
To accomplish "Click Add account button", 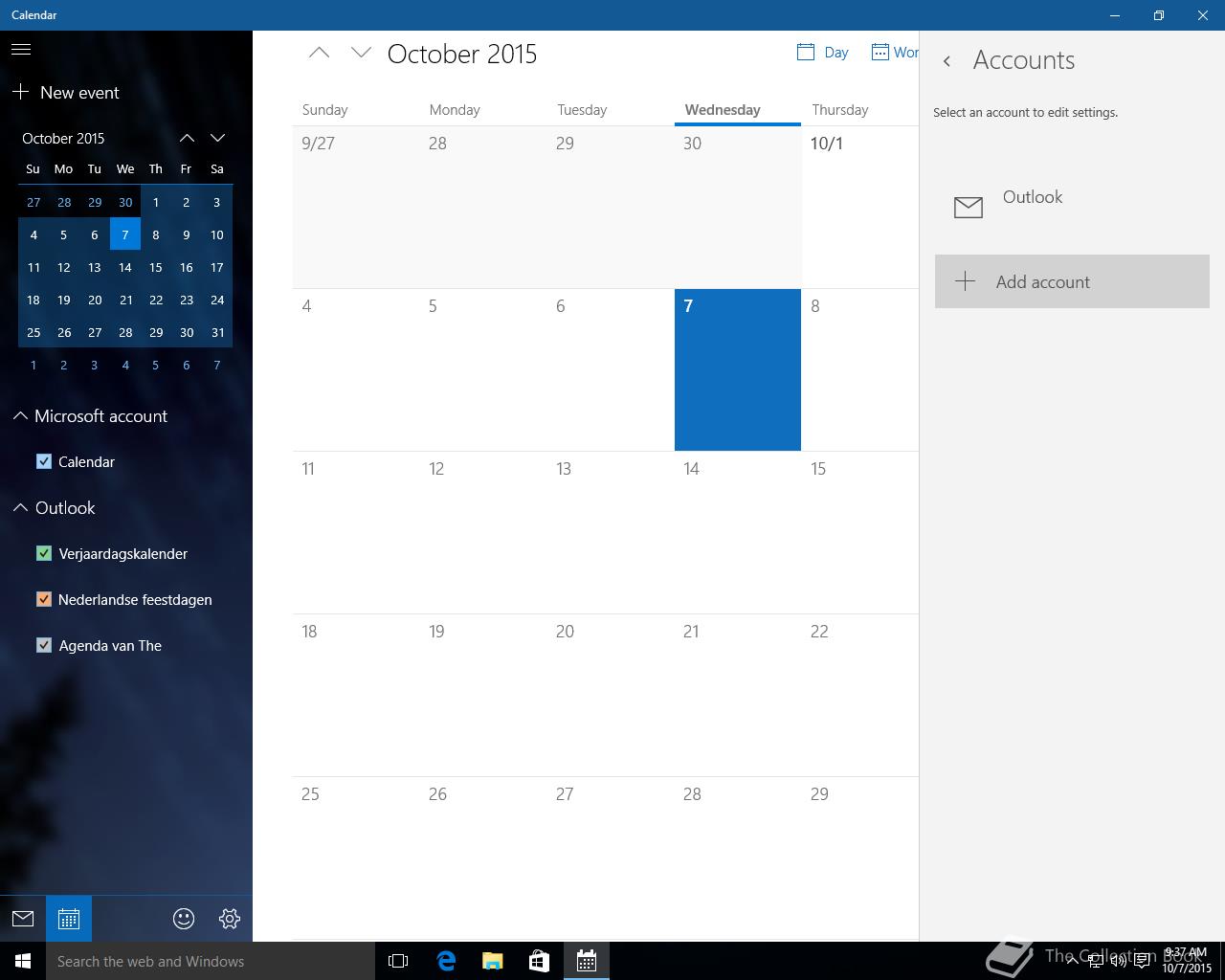I will pos(1072,281).
